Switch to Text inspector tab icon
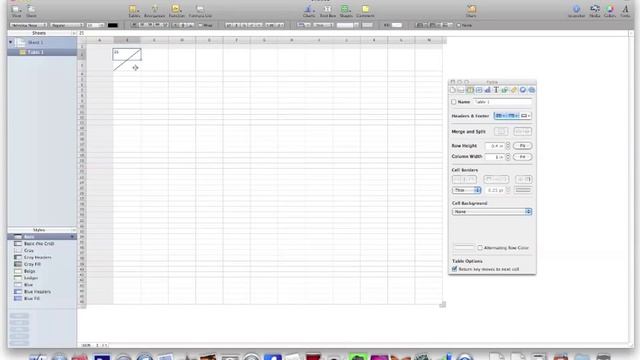 click(496, 90)
